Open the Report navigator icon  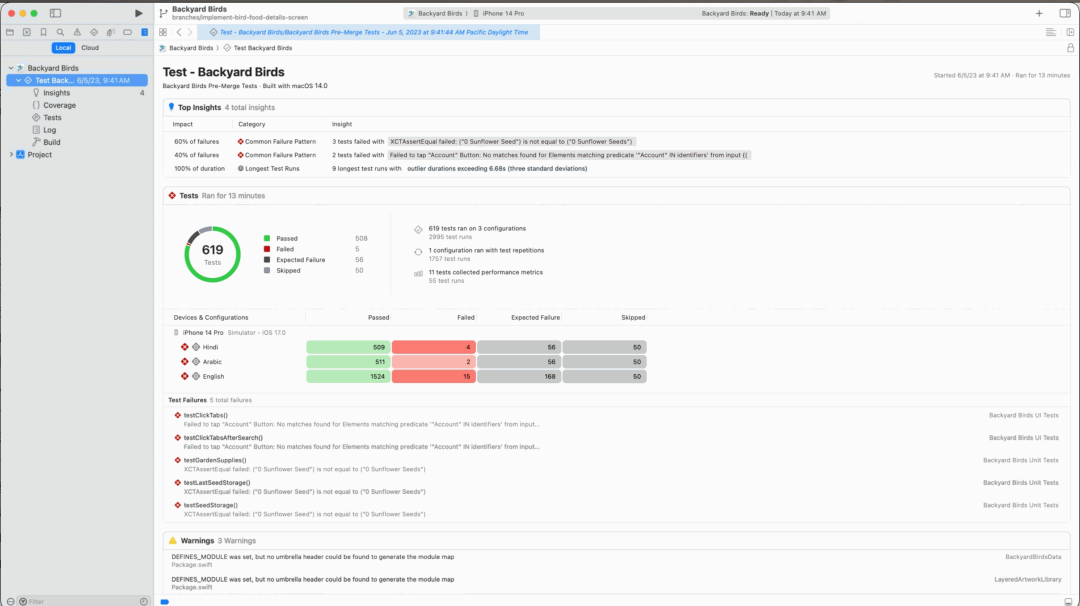click(145, 32)
